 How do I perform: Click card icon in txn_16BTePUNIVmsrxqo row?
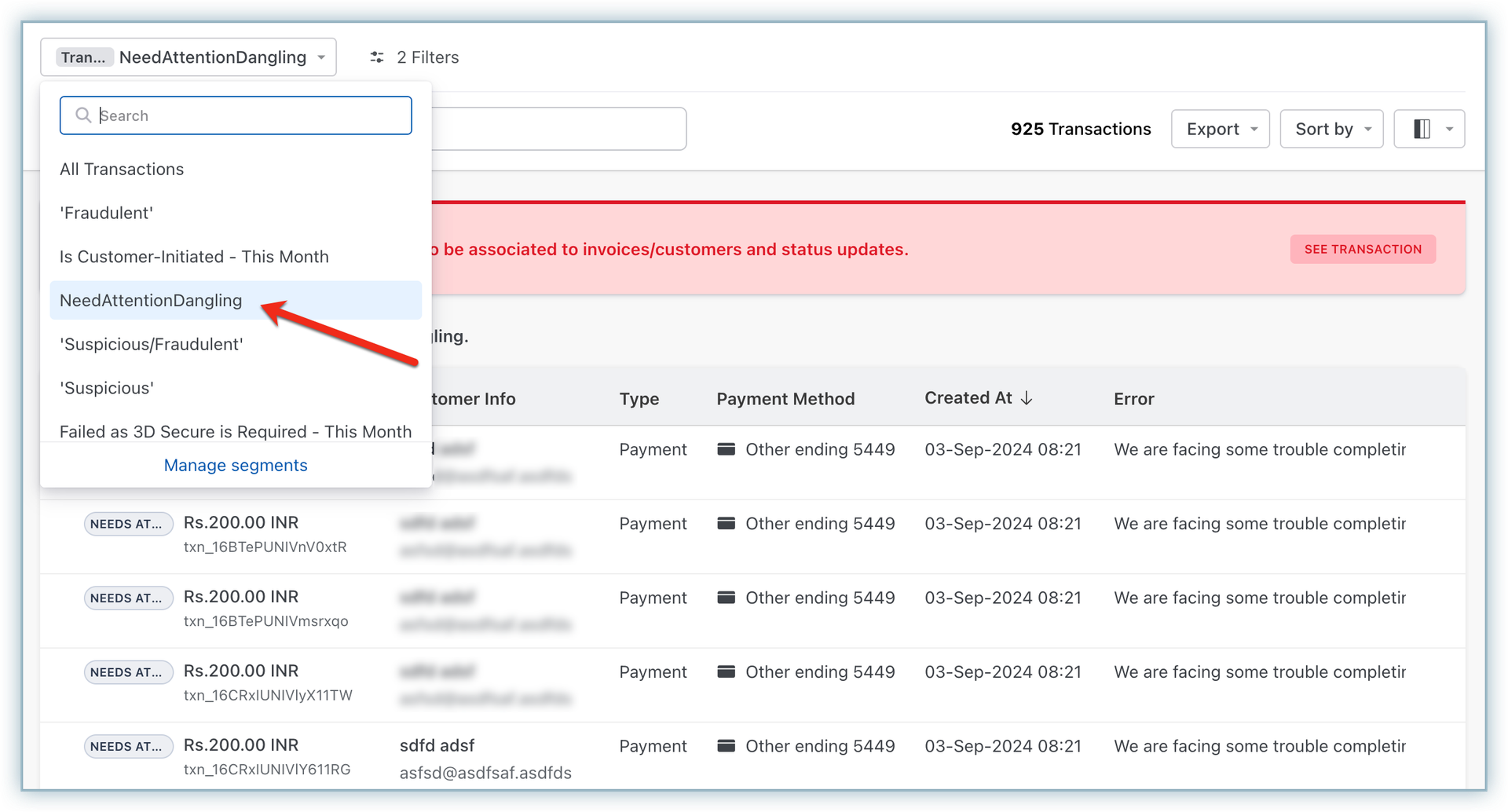[x=727, y=598]
